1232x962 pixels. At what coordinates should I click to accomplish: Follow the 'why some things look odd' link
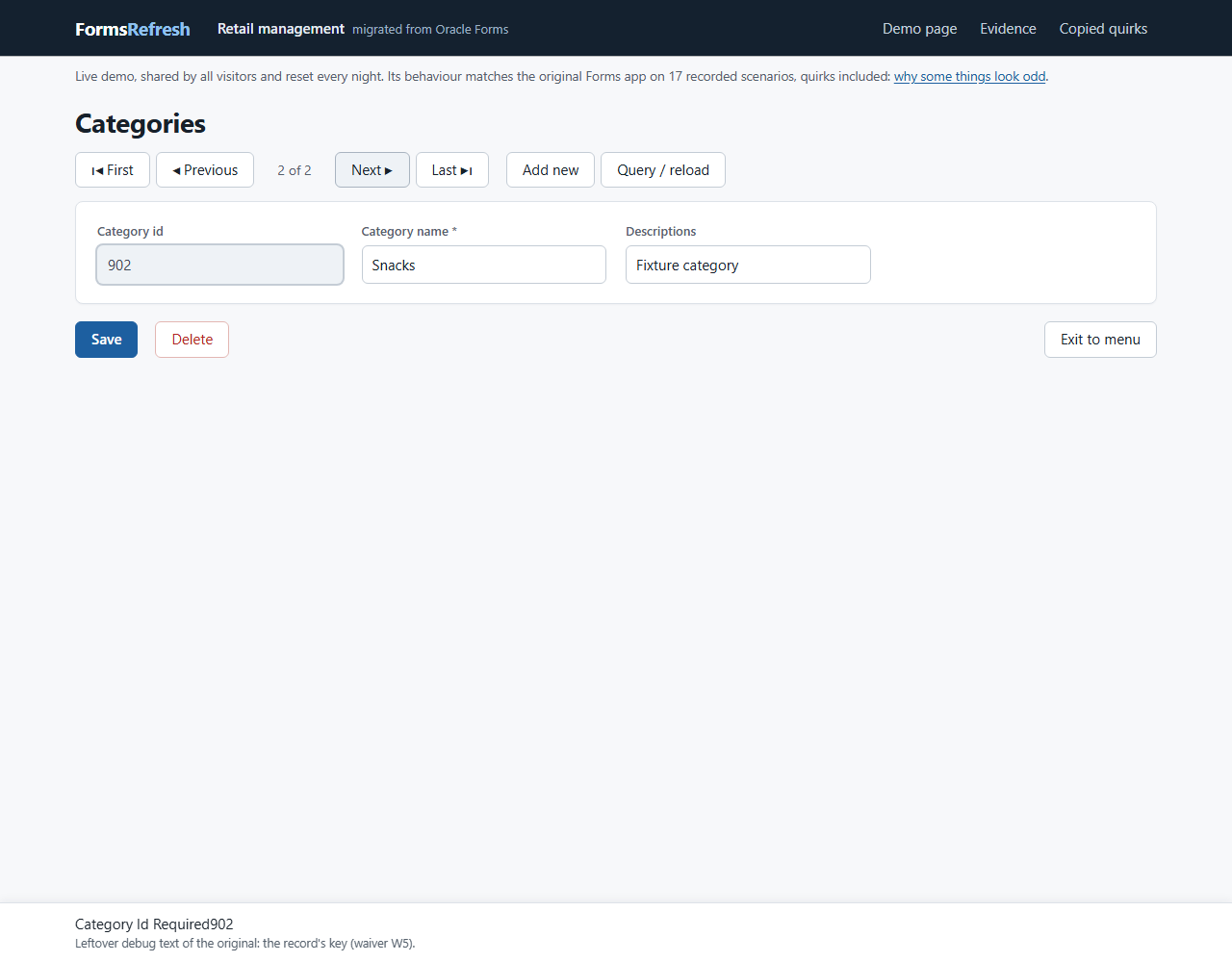pos(969,76)
